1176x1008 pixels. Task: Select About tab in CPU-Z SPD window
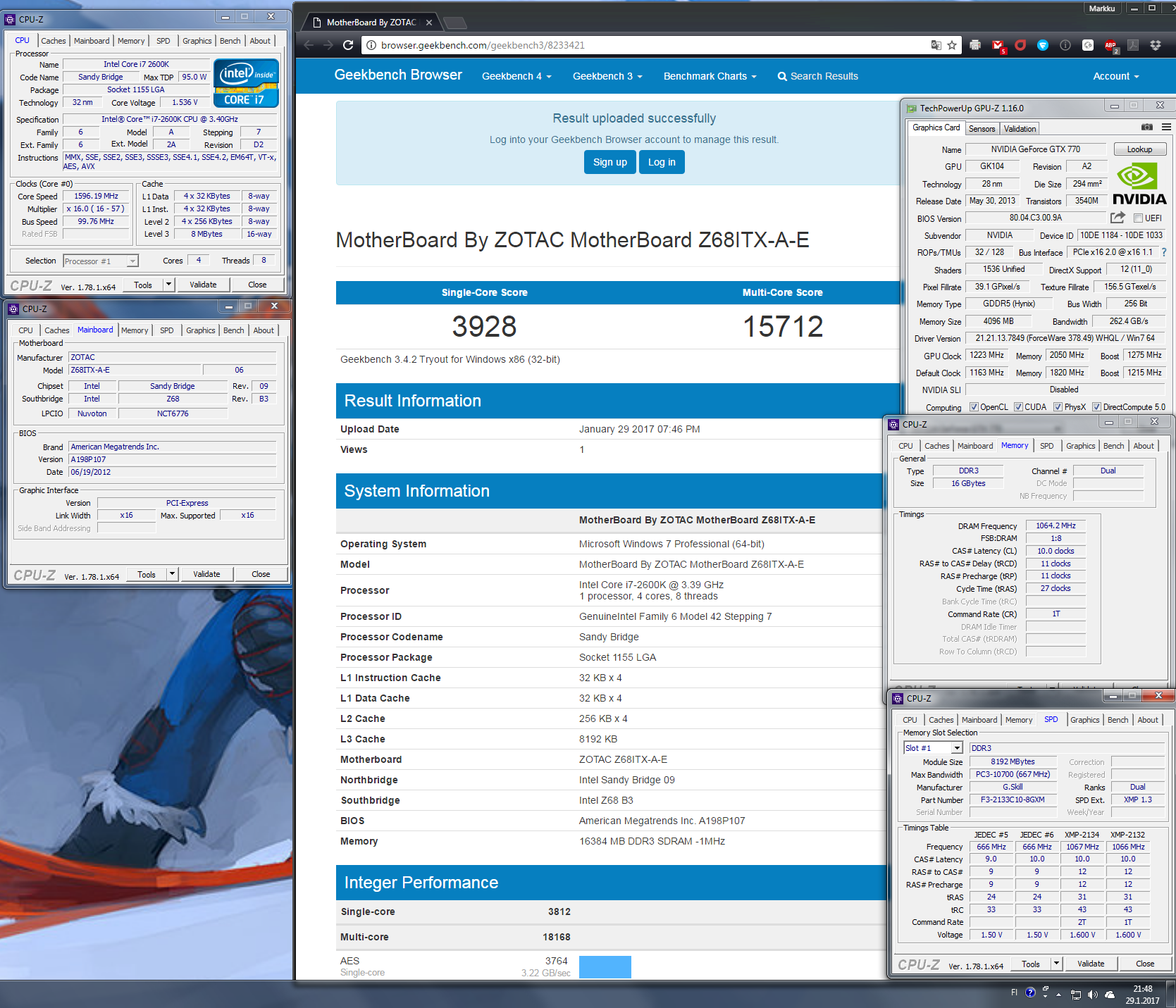click(1147, 720)
